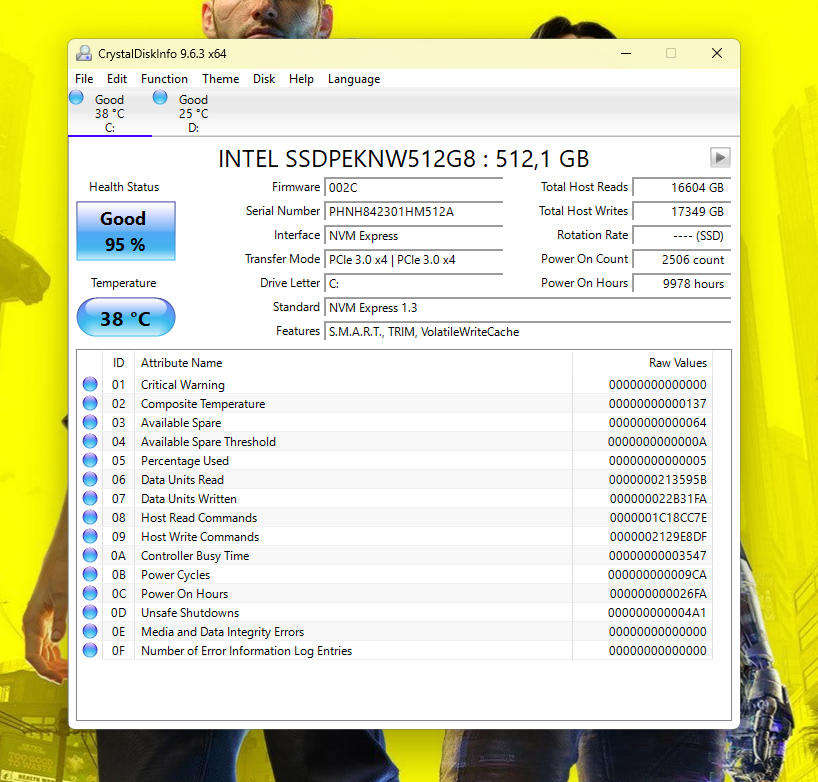Viewport: 818px width, 782px height.
Task: Click the CrystalDiskInfo app icon in title bar
Action: coord(84,54)
